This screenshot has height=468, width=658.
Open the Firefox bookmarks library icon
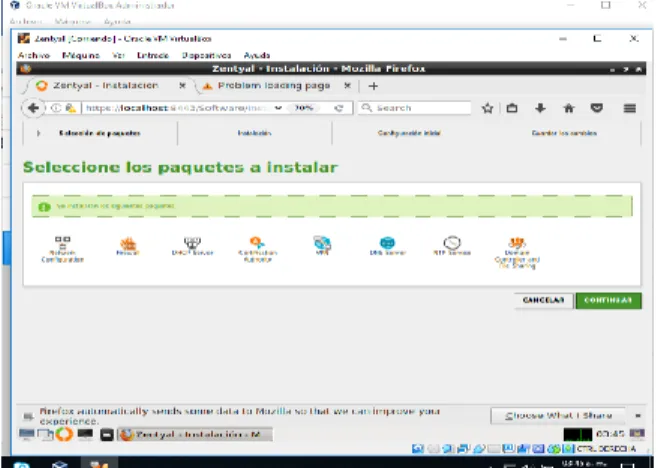[512, 108]
